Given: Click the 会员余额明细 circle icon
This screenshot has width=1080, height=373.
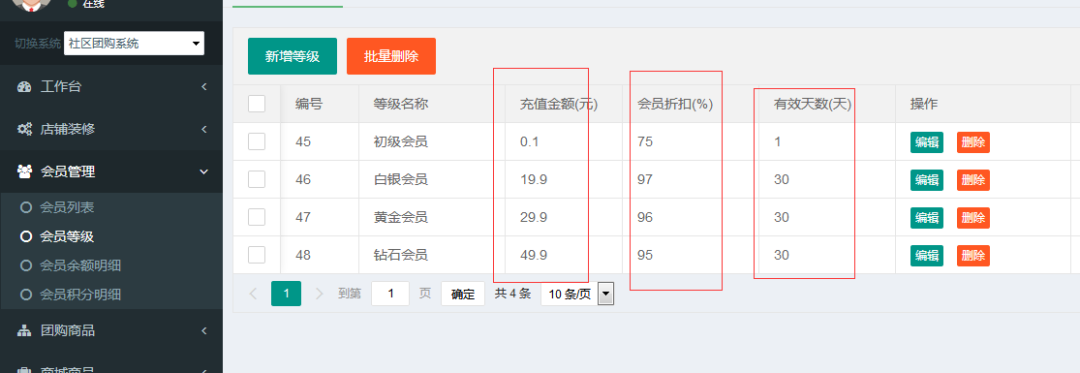Looking at the screenshot, I should point(26,266).
